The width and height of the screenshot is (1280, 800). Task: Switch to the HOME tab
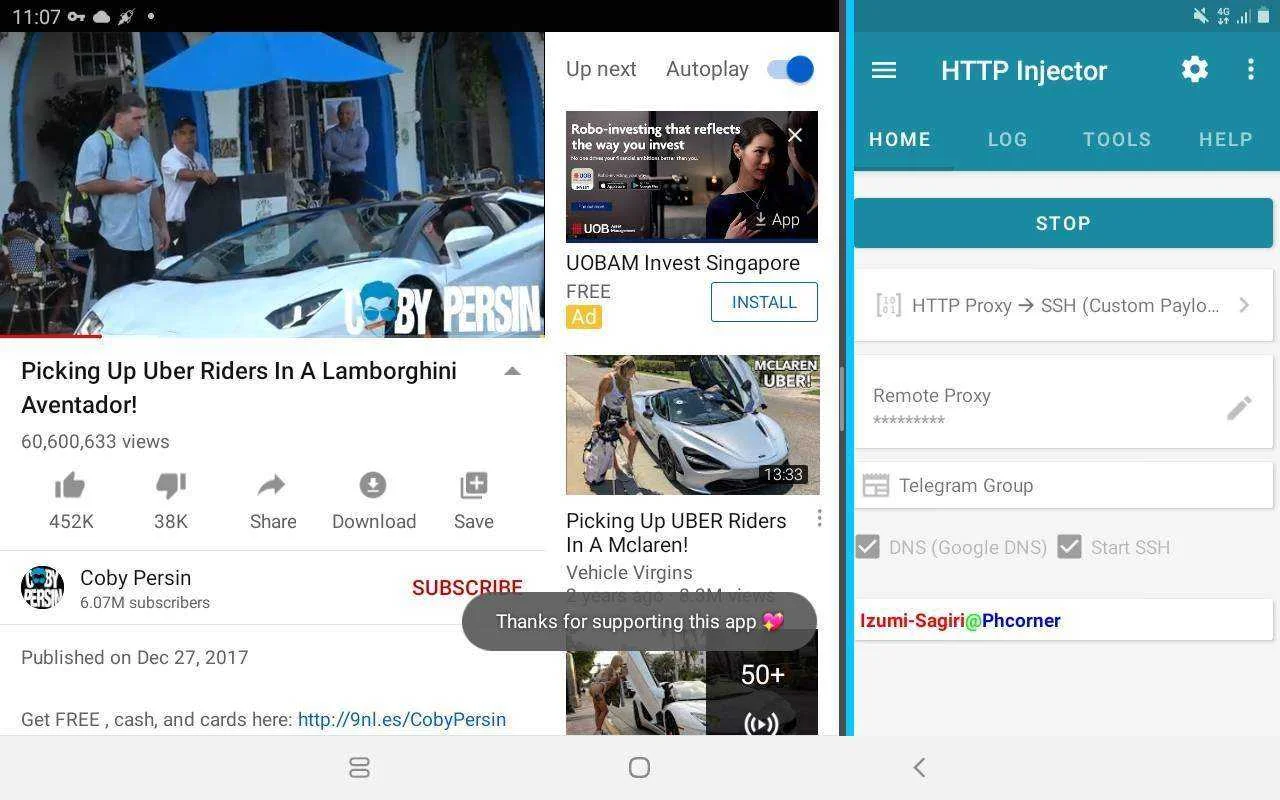[x=900, y=140]
